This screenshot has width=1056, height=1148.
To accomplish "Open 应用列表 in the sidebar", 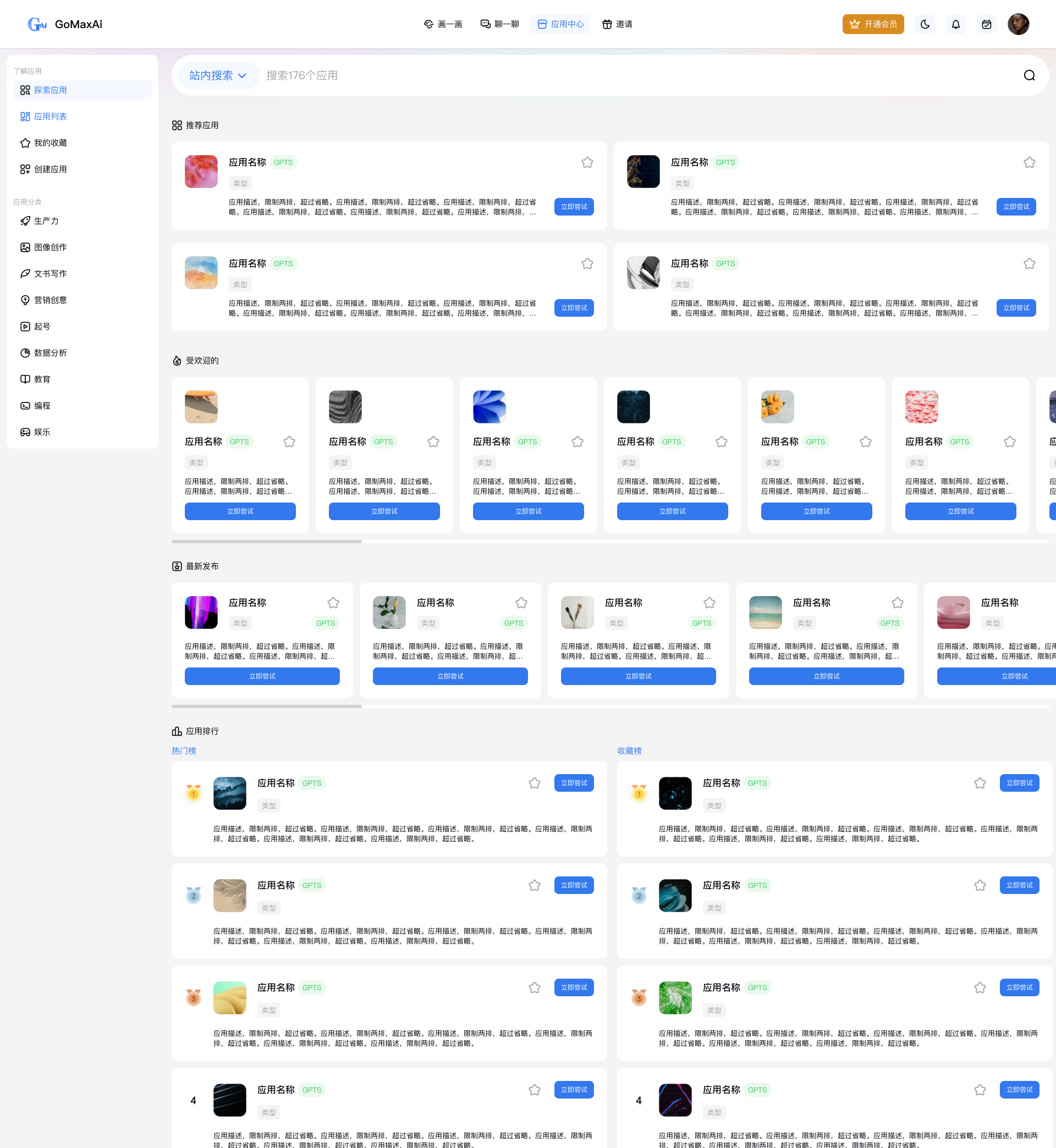I will pyautogui.click(x=50, y=117).
